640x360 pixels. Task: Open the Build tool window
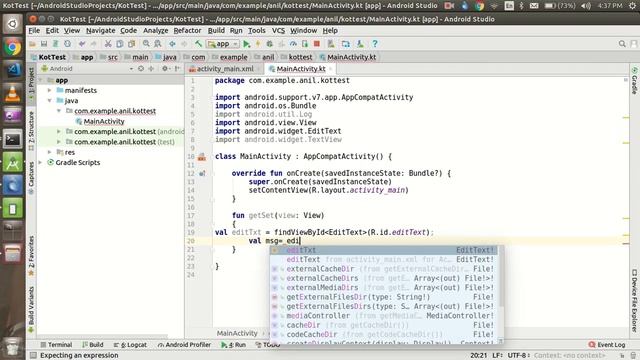(93, 345)
